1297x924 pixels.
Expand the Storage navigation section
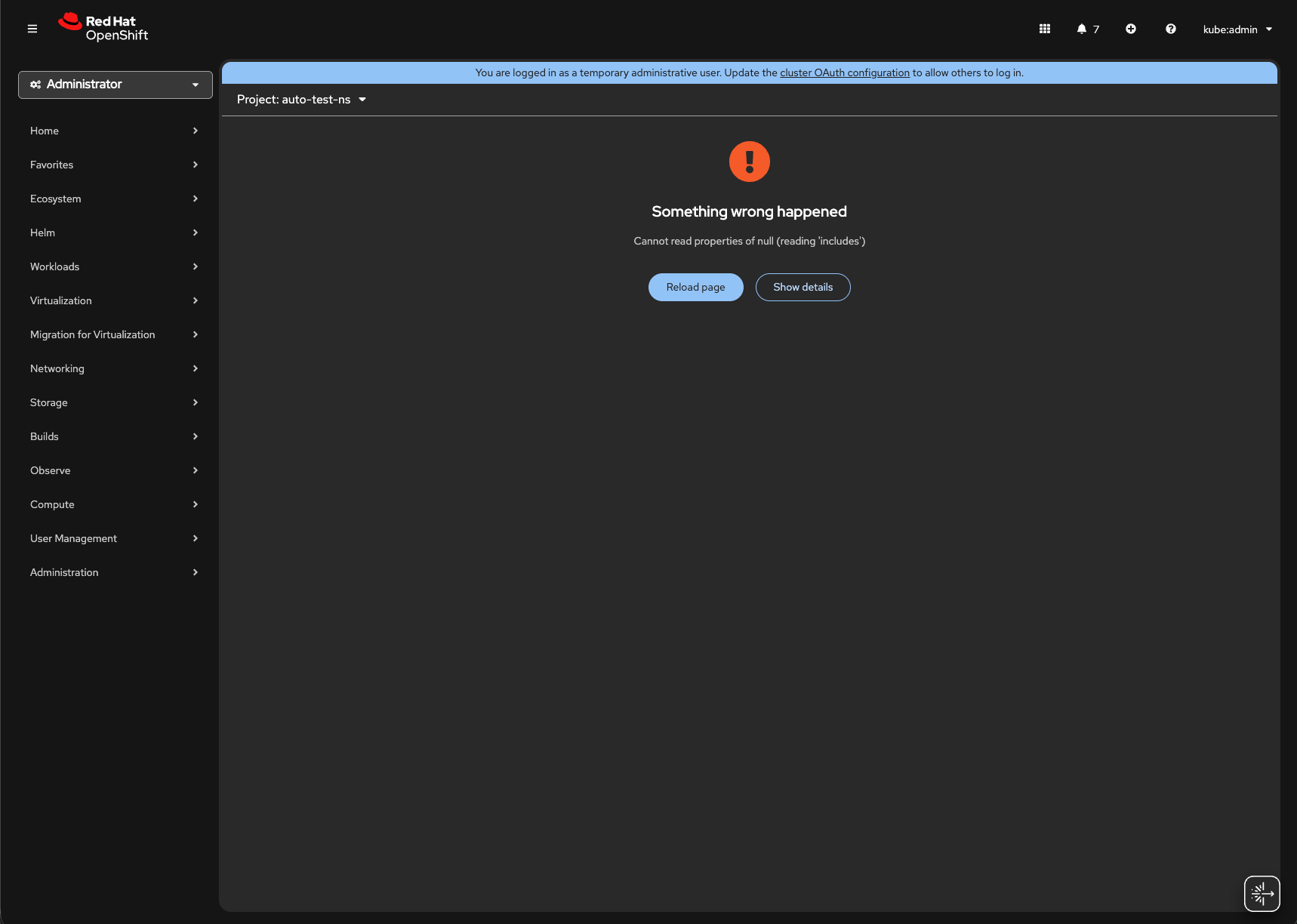[x=114, y=402]
